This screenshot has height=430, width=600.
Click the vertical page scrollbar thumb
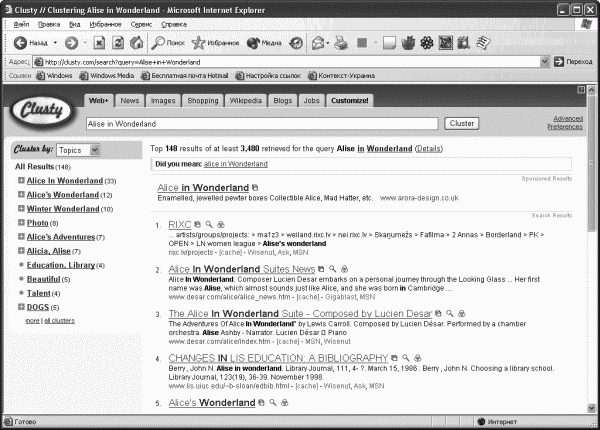(x=592, y=163)
